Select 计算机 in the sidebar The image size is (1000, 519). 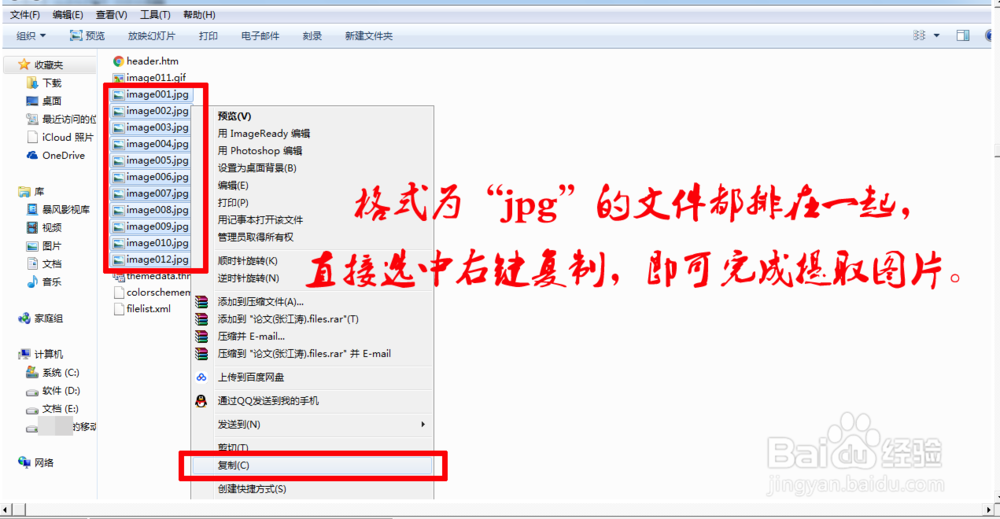(x=41, y=355)
